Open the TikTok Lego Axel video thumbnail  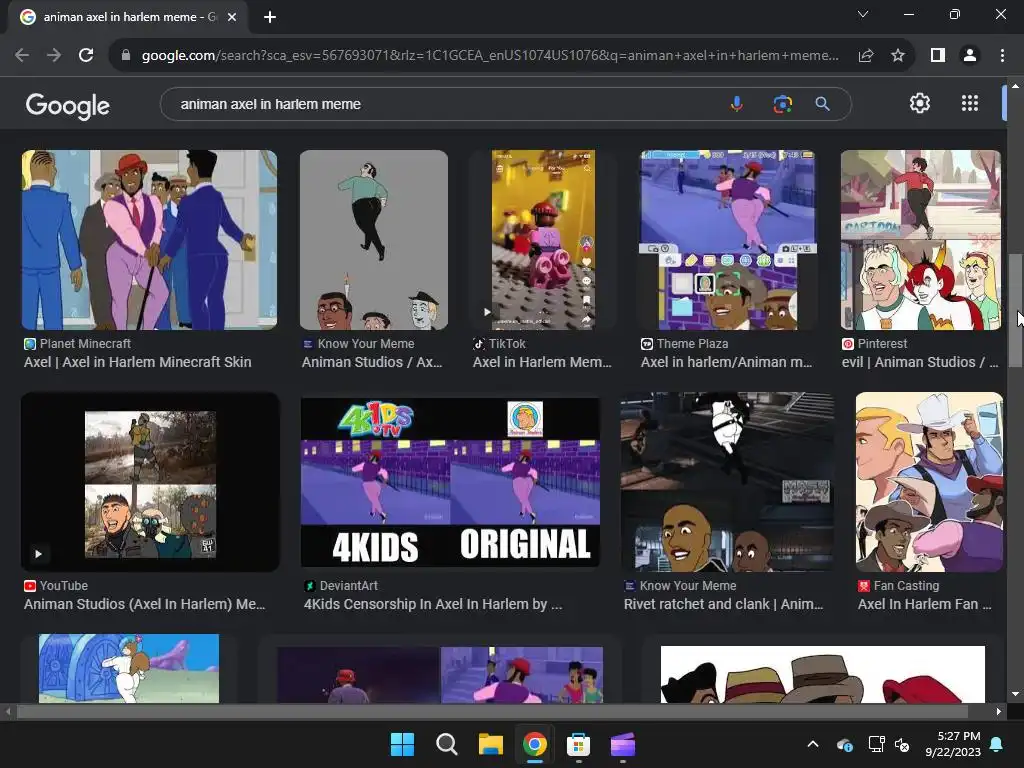pyautogui.click(x=543, y=240)
